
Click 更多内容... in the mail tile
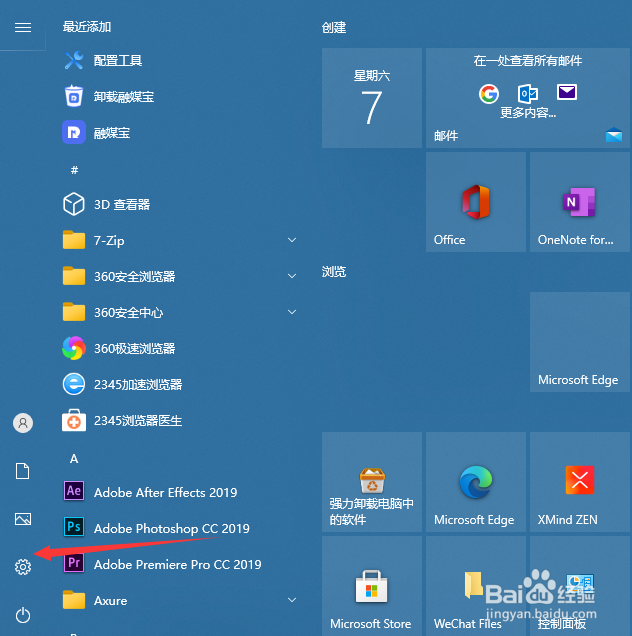(528, 112)
